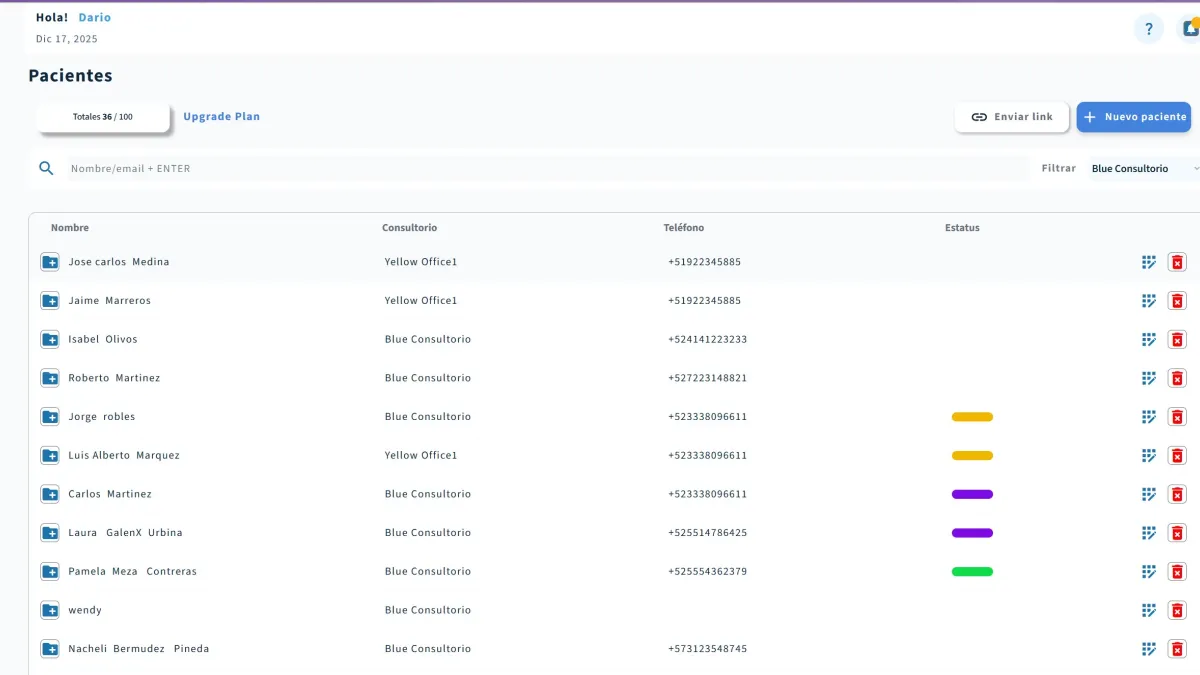The width and height of the screenshot is (1200, 675).
Task: Delete patient Carlos Martinez
Action: [x=1177, y=494]
